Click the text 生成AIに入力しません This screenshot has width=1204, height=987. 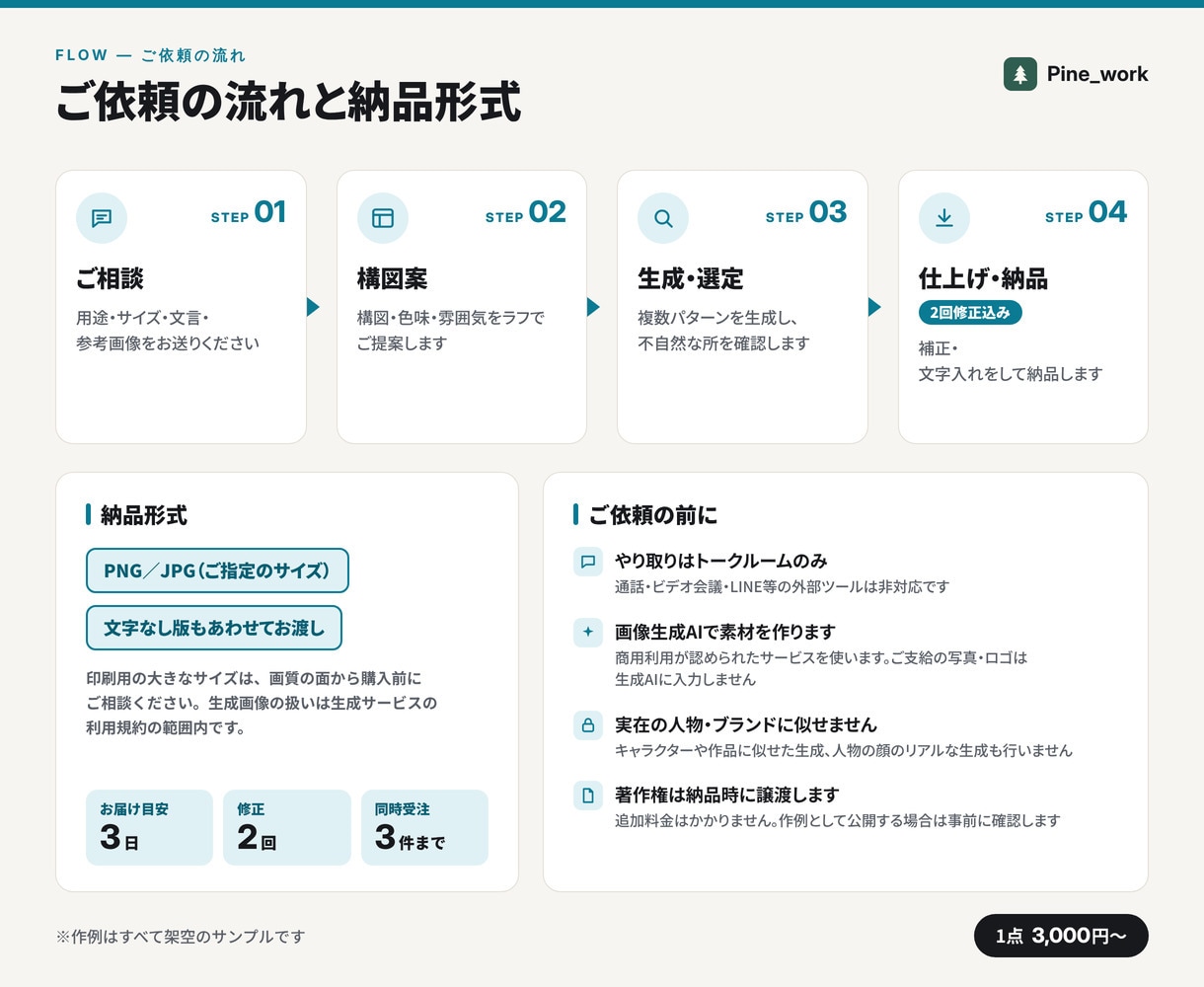686,680
